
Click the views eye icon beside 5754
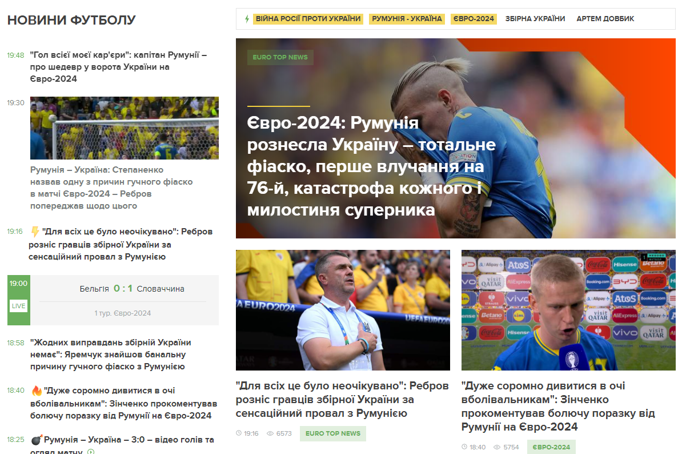coord(497,447)
